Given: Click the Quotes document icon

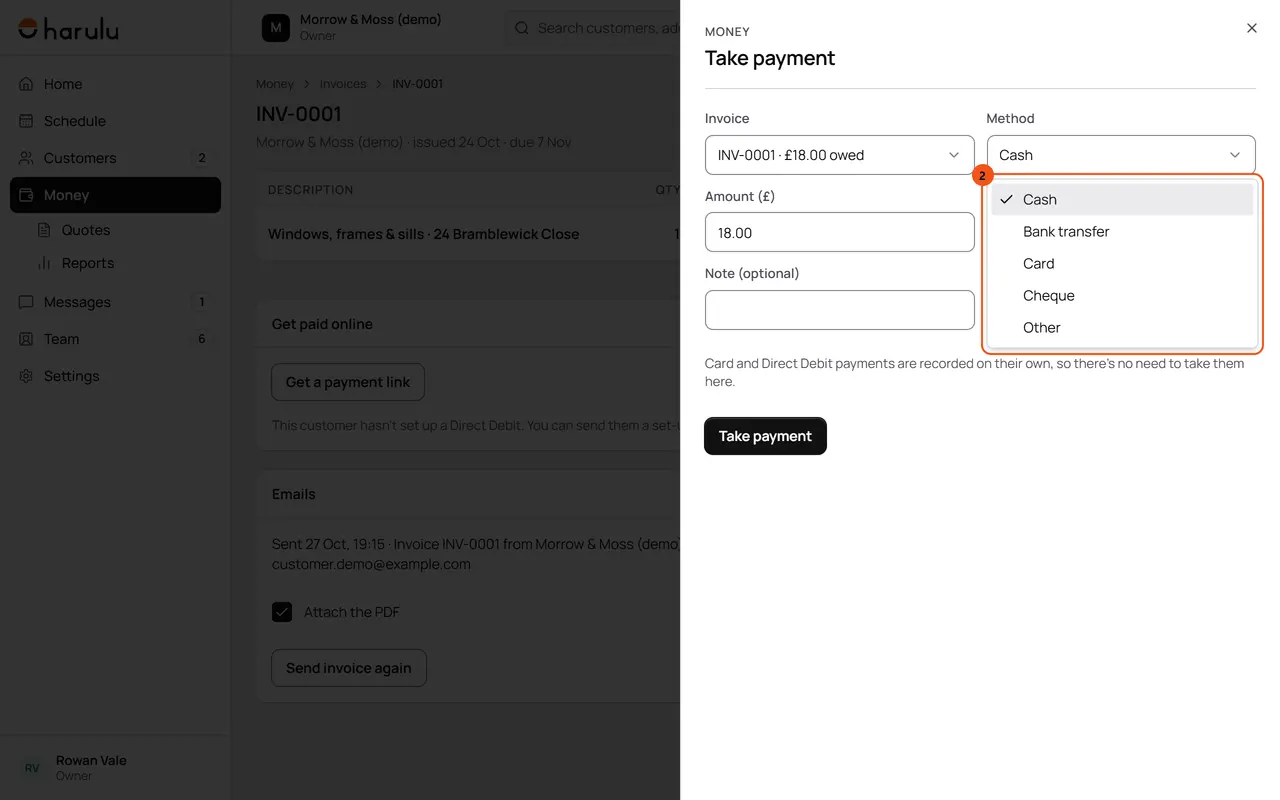Looking at the screenshot, I should [x=44, y=230].
